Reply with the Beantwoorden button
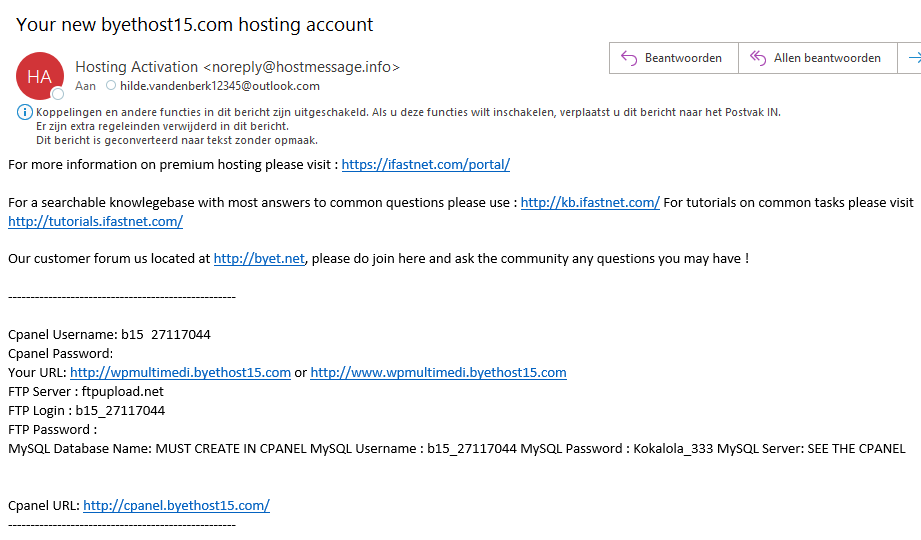The width and height of the screenshot is (921, 540). pos(674,58)
